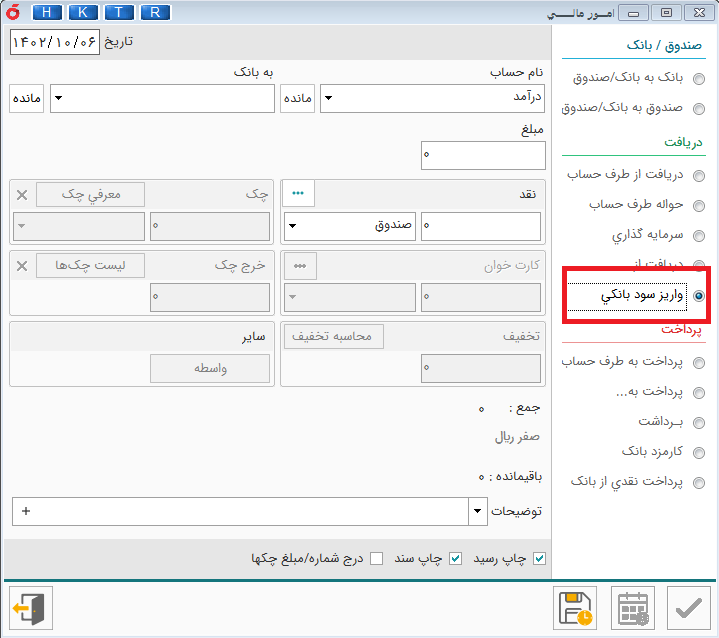Image resolution: width=719 pixels, height=638 pixels.
Task: Open صندوق dropdown under نقد
Action: point(350,226)
